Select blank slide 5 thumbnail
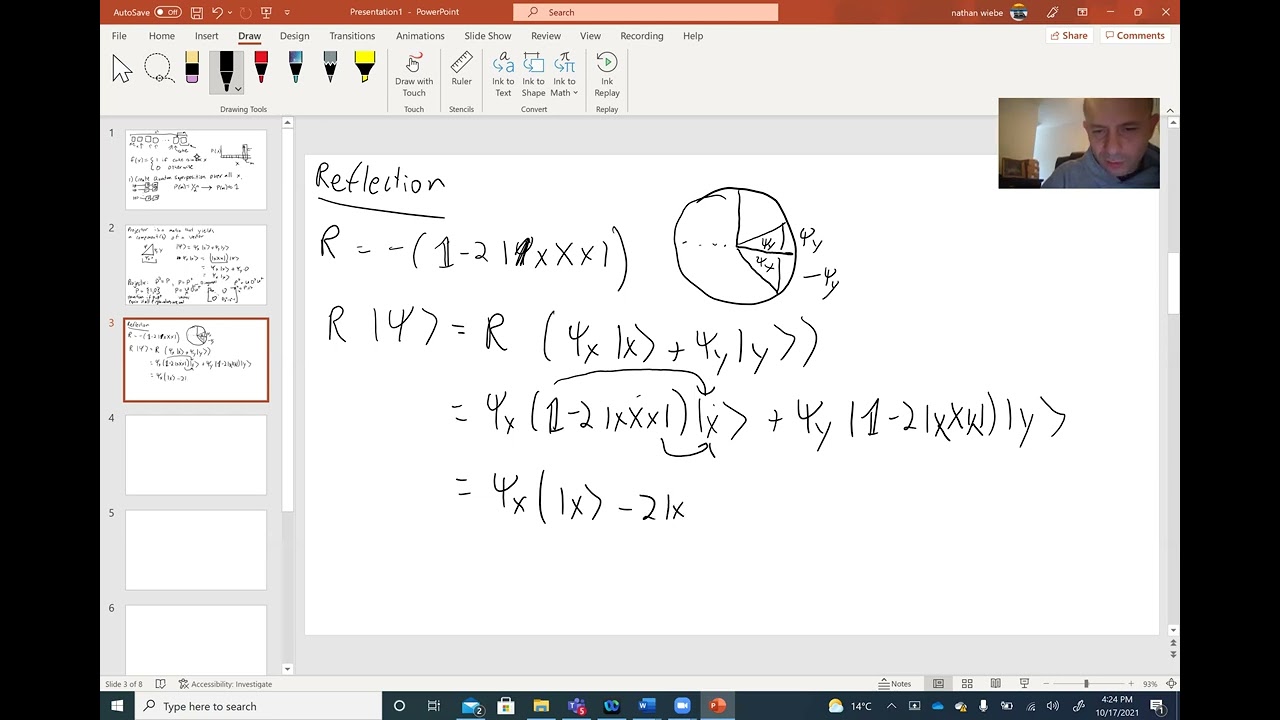The height and width of the screenshot is (720, 1280). 196,550
